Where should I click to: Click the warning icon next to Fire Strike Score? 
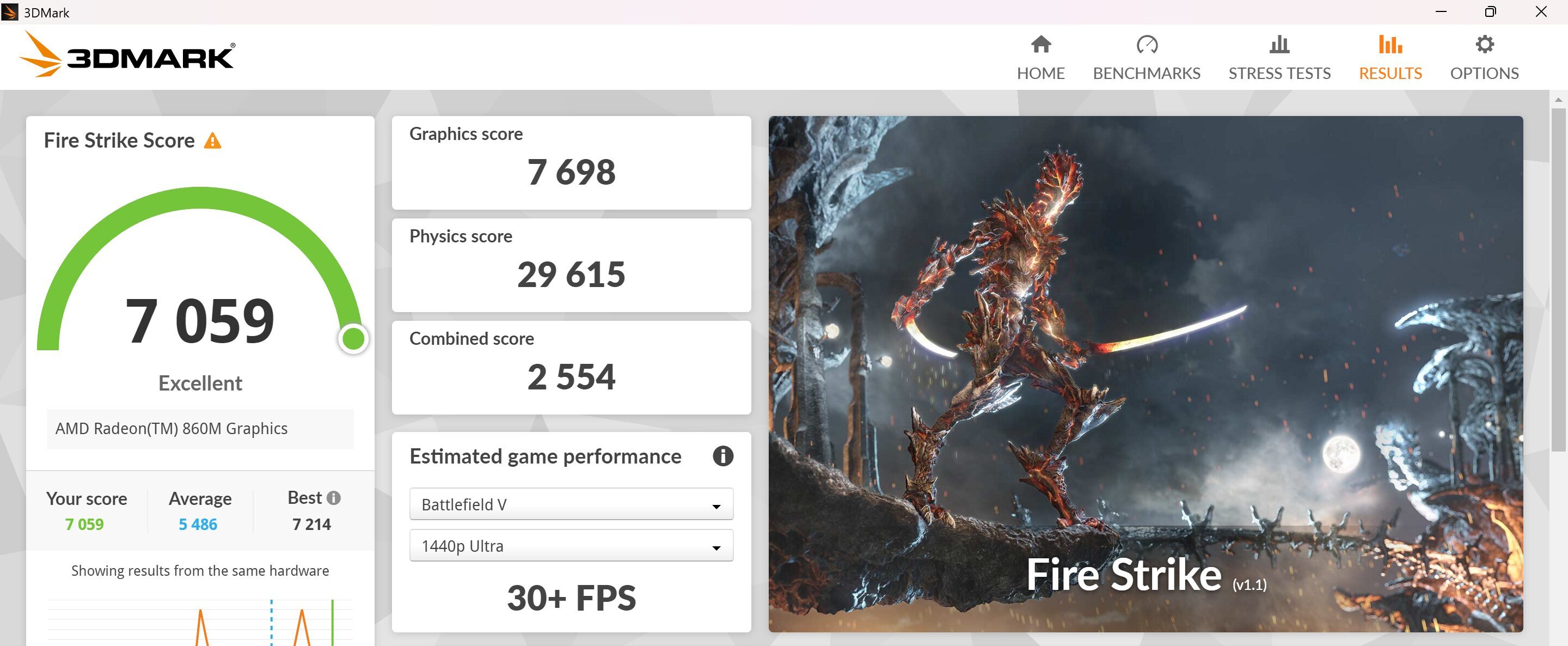point(211,140)
